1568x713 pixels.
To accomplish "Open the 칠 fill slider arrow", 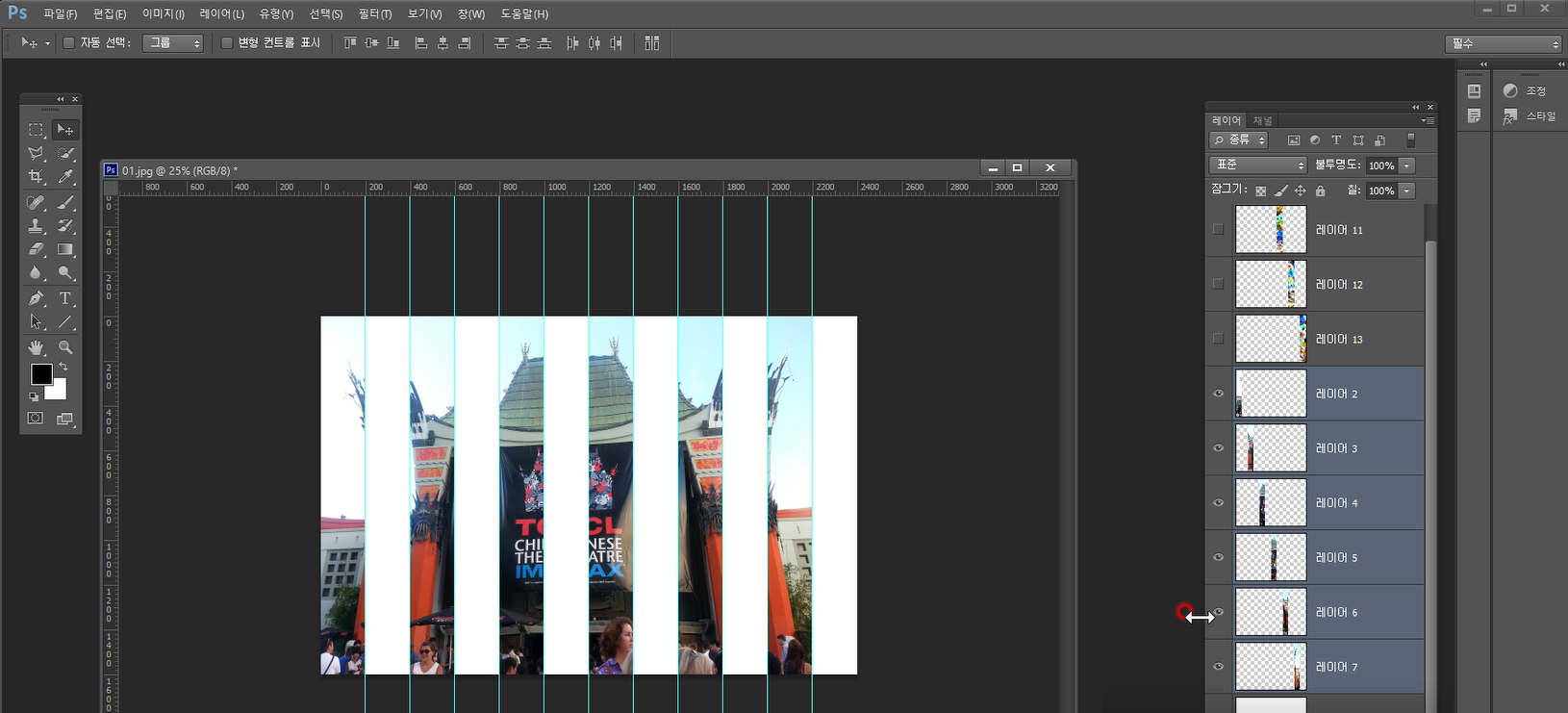I will [x=1406, y=191].
